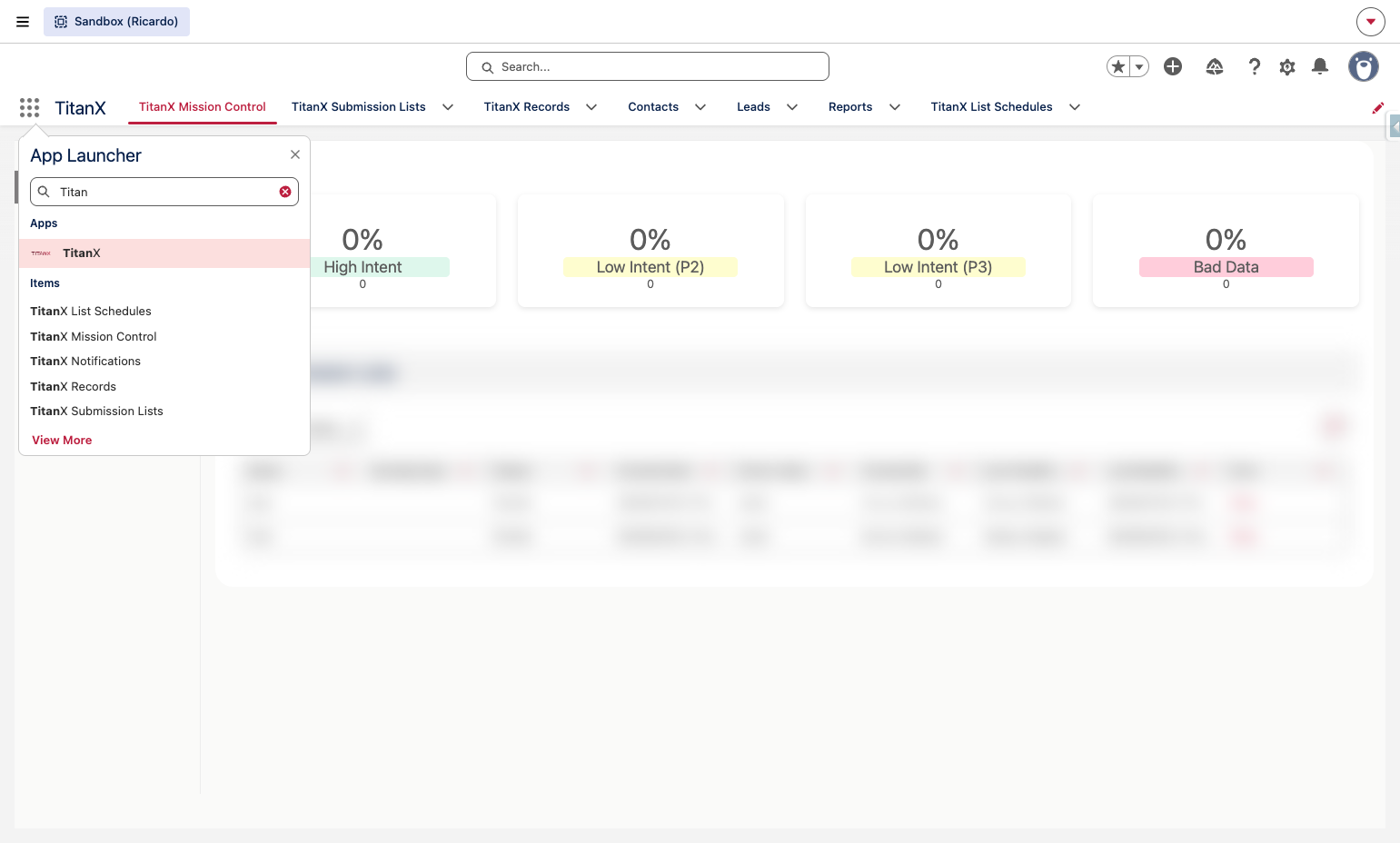Expand the Reports chevron menu

point(895,107)
